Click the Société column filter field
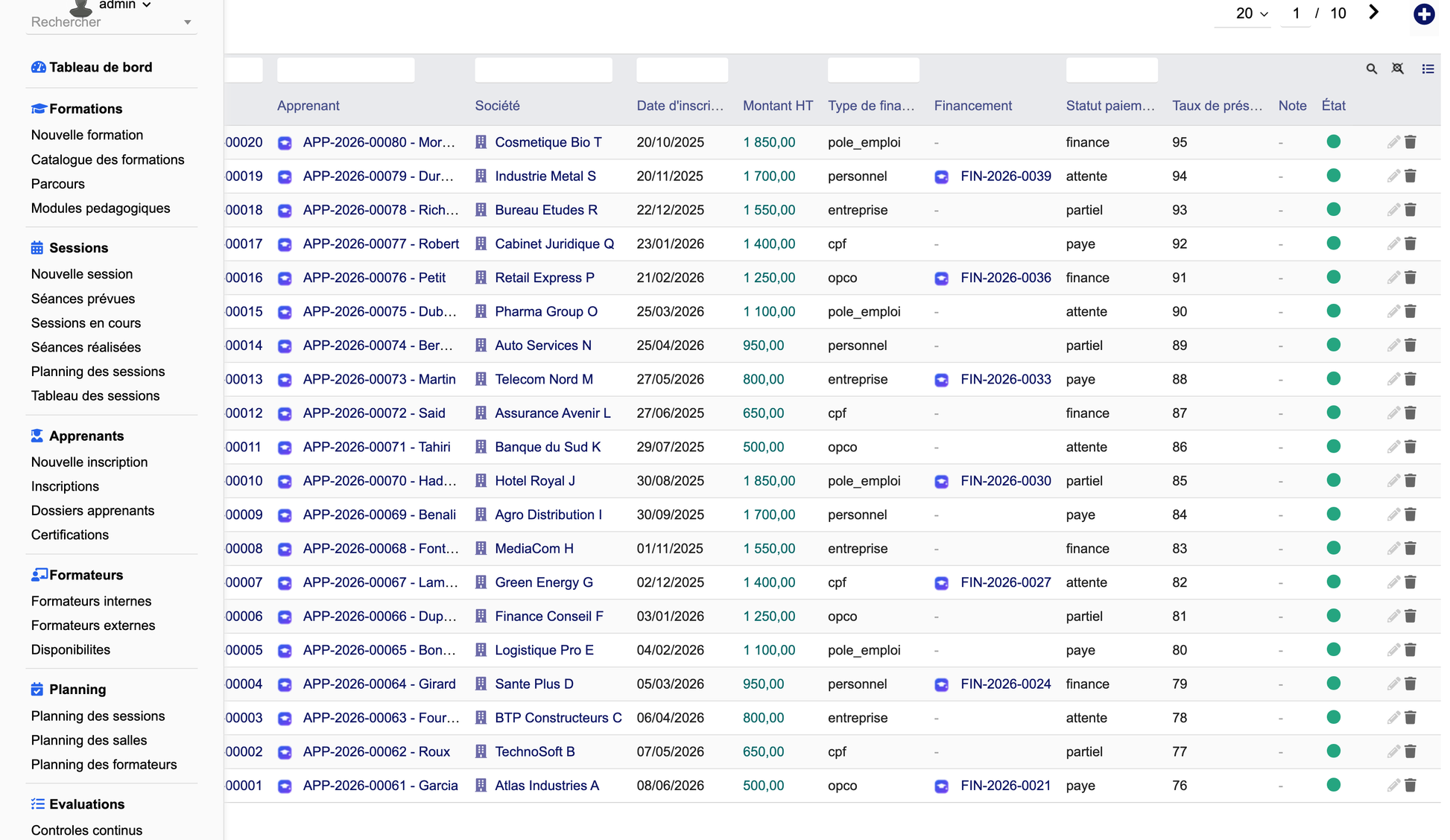Image resolution: width=1450 pixels, height=840 pixels. (x=543, y=70)
